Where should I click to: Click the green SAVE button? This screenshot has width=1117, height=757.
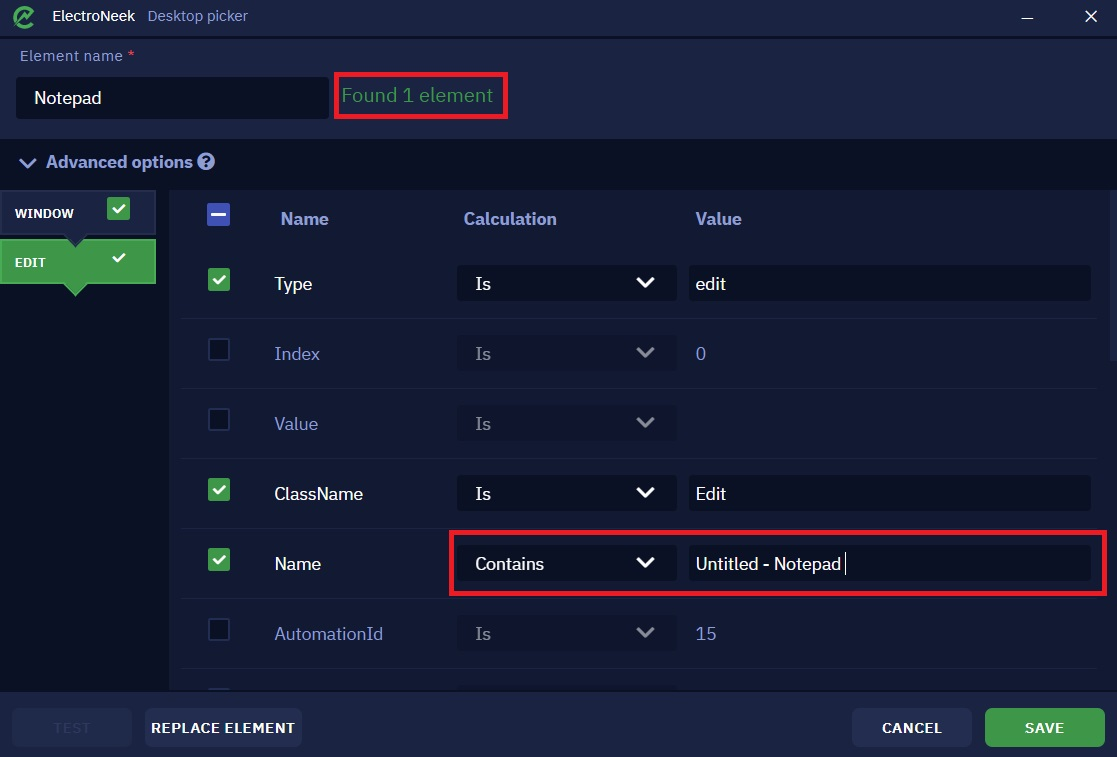click(x=1044, y=728)
